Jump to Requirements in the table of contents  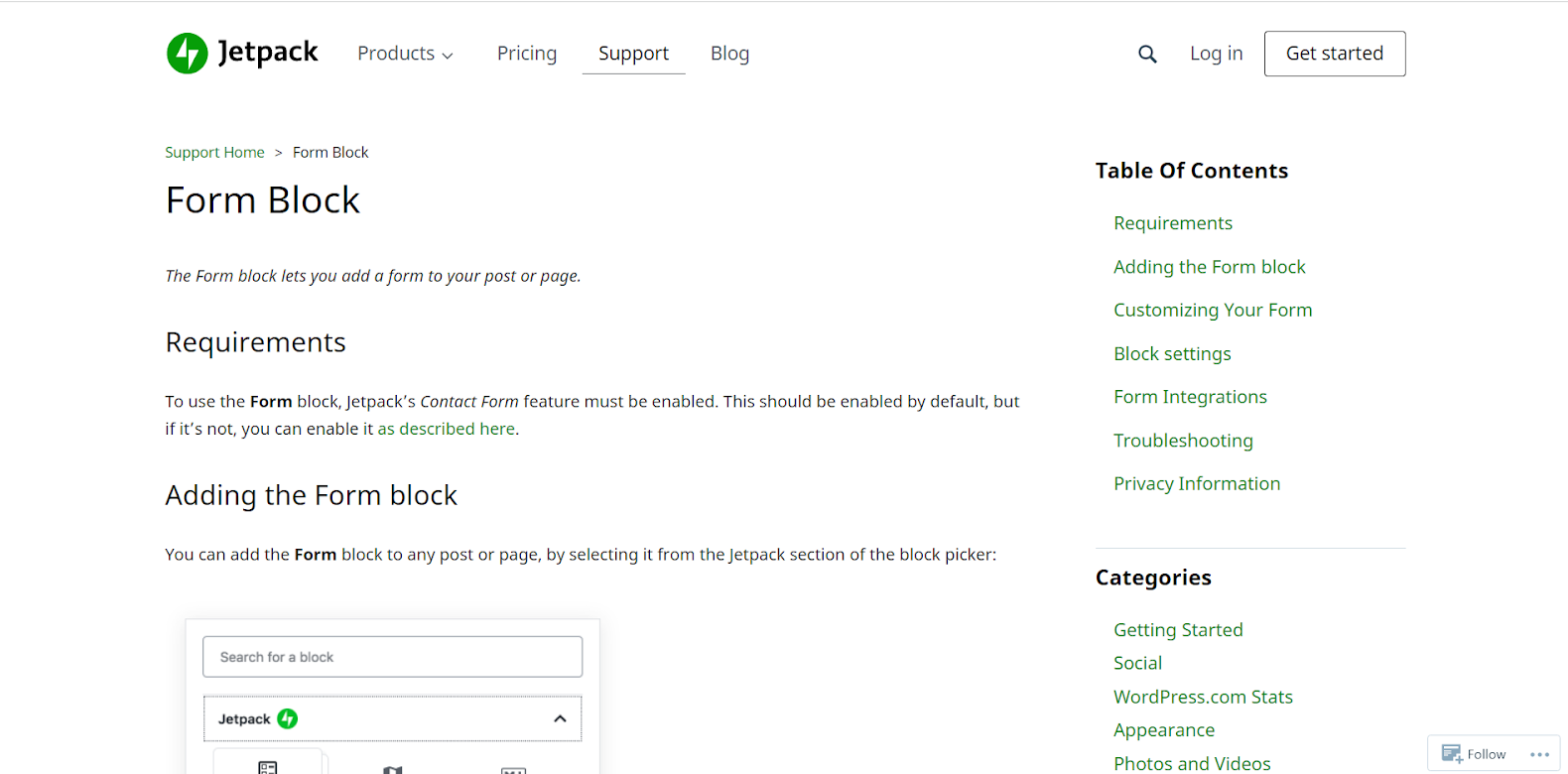[1172, 223]
